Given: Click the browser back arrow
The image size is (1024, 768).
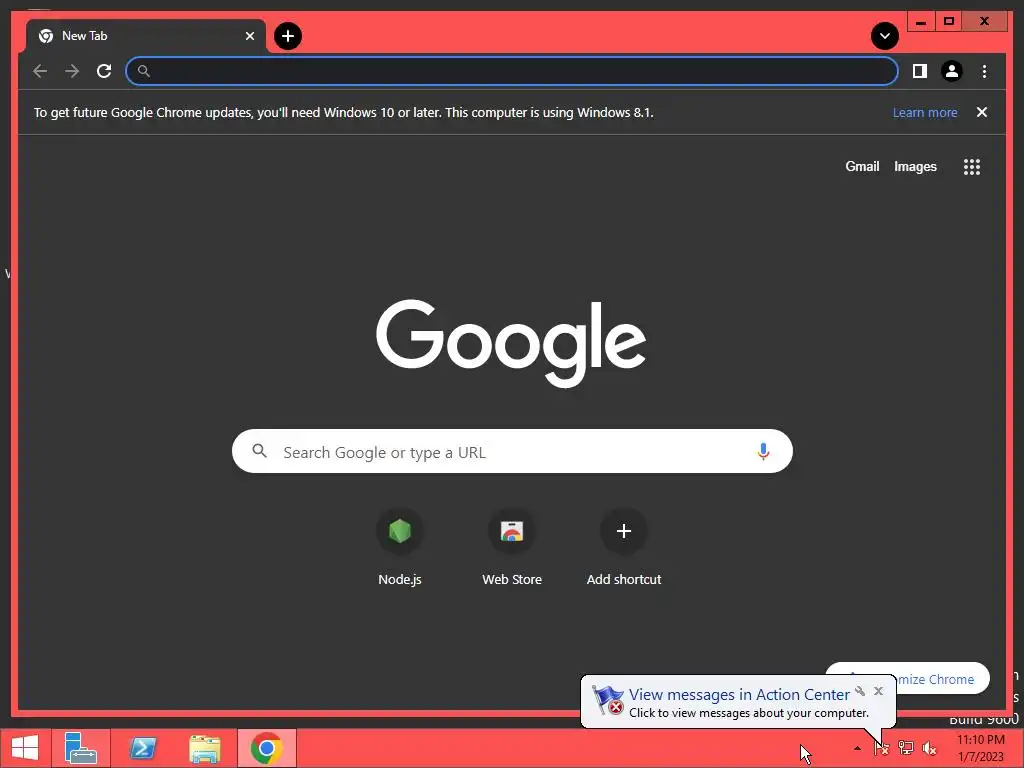Looking at the screenshot, I should pos(40,71).
